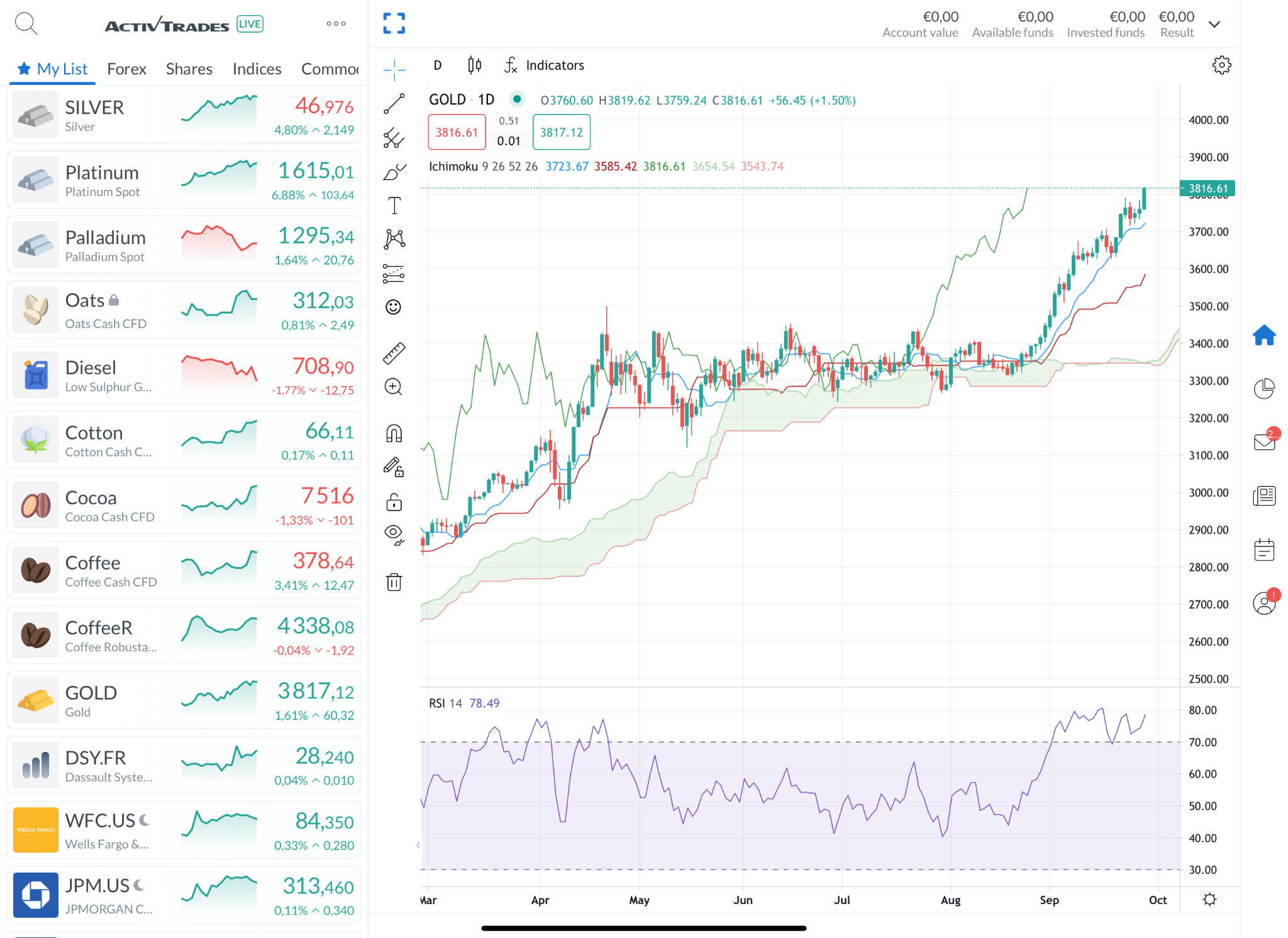Switch to the Forex tab
This screenshot has height=938, width=1288.
[126, 69]
